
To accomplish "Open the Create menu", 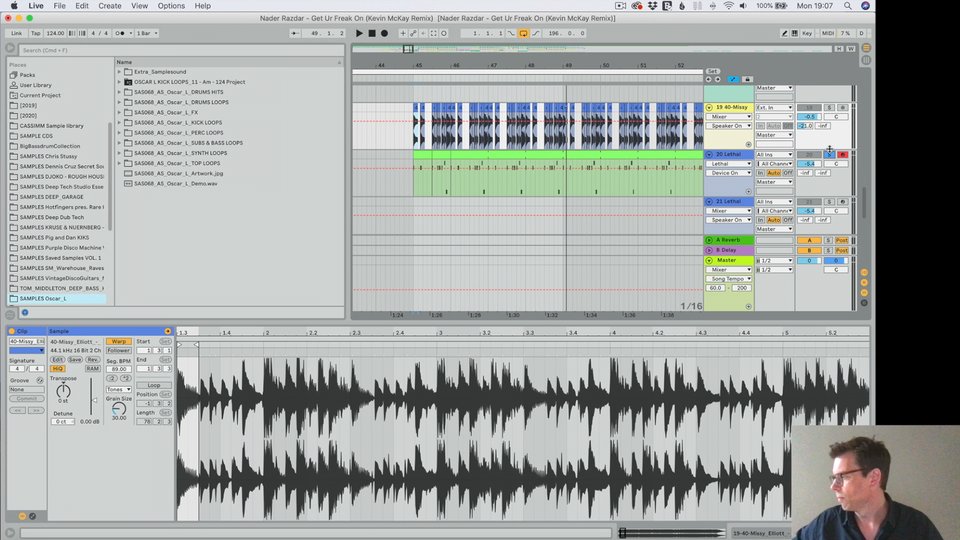I will pyautogui.click(x=110, y=6).
